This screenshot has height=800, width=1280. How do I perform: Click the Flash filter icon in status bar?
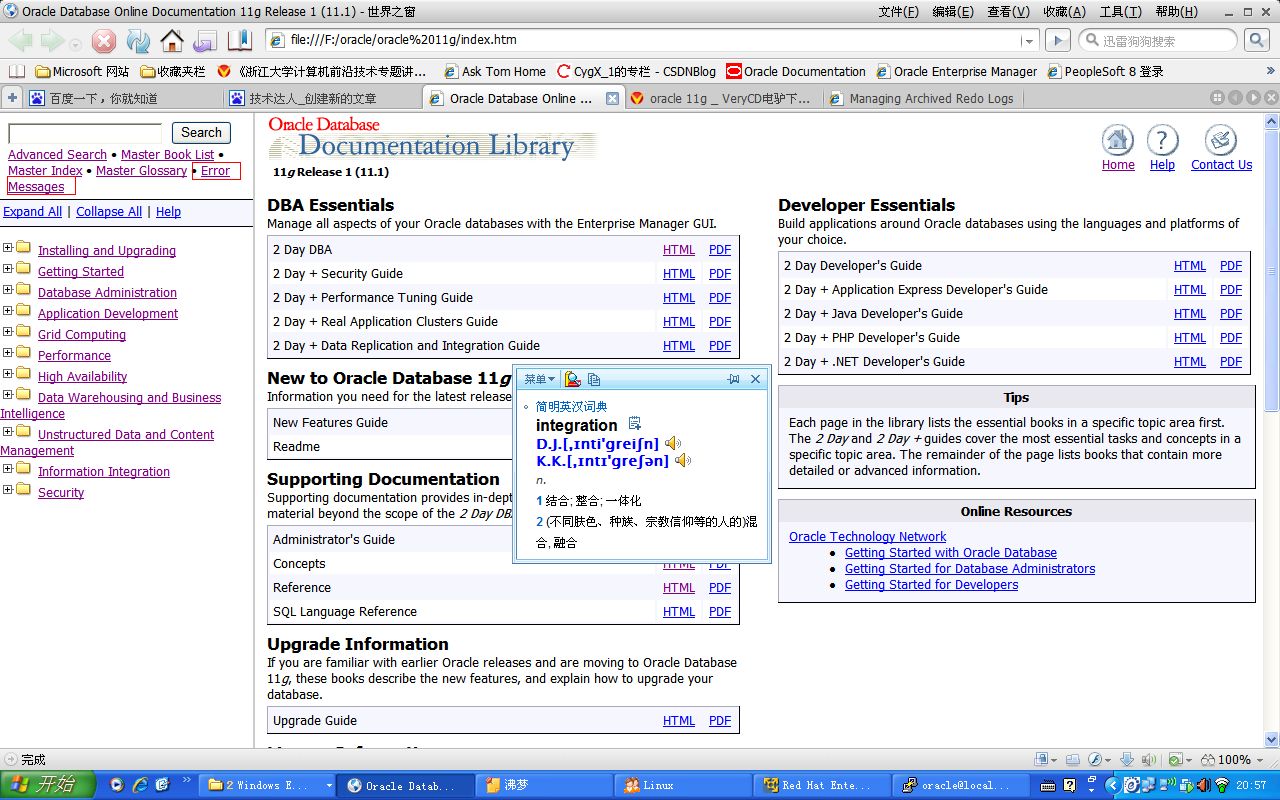(x=1094, y=760)
